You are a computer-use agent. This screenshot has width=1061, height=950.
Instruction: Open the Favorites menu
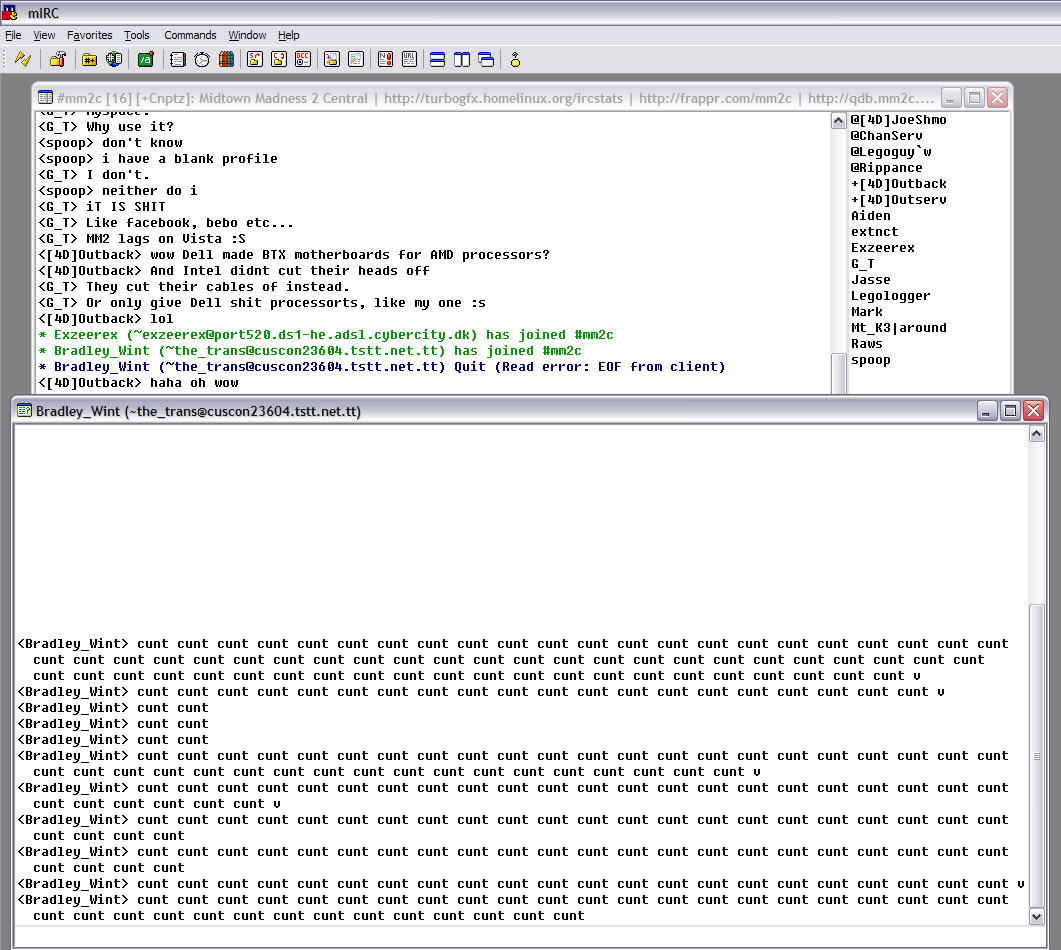tap(90, 35)
